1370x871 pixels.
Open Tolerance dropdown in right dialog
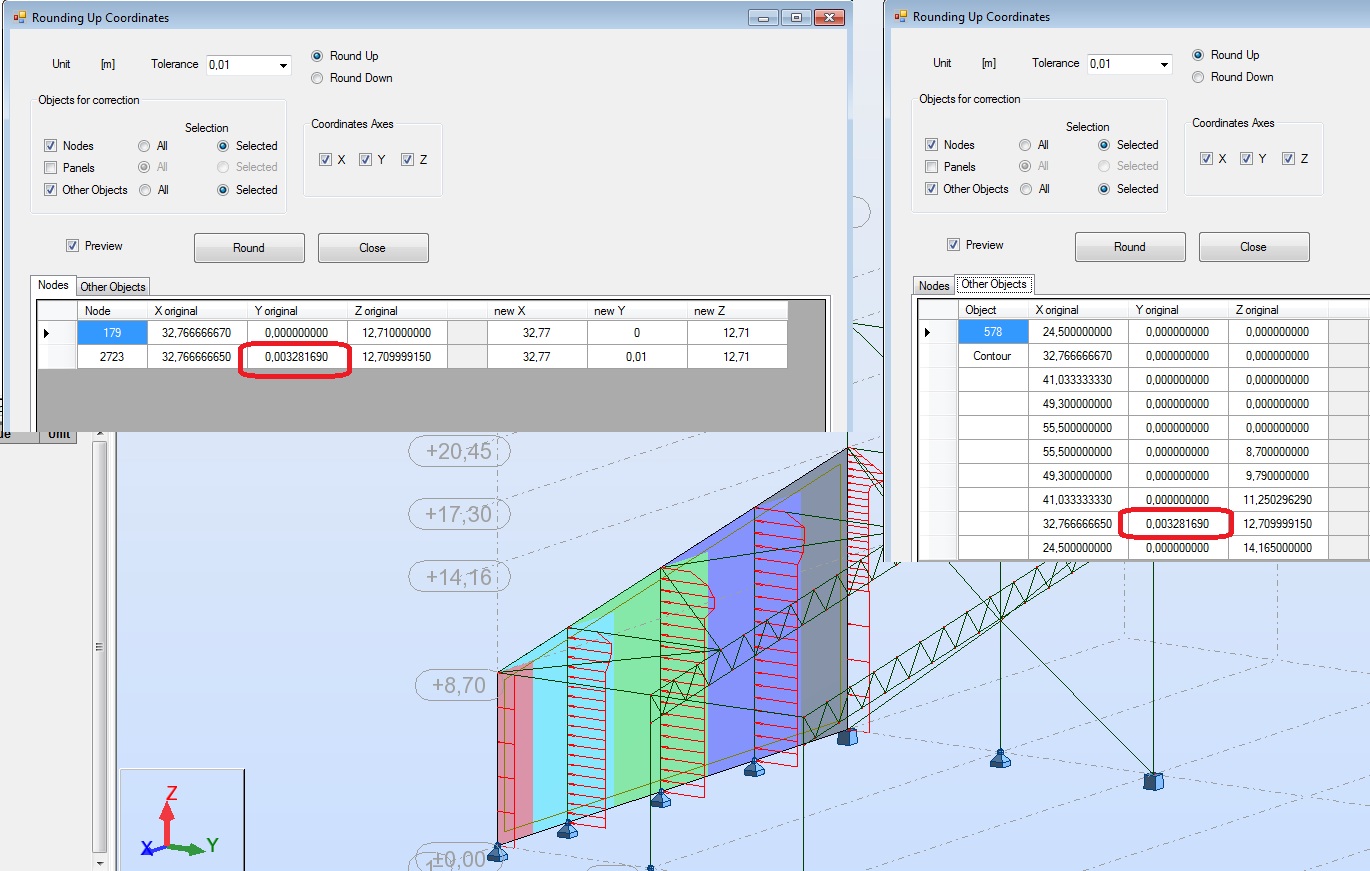pos(1164,65)
